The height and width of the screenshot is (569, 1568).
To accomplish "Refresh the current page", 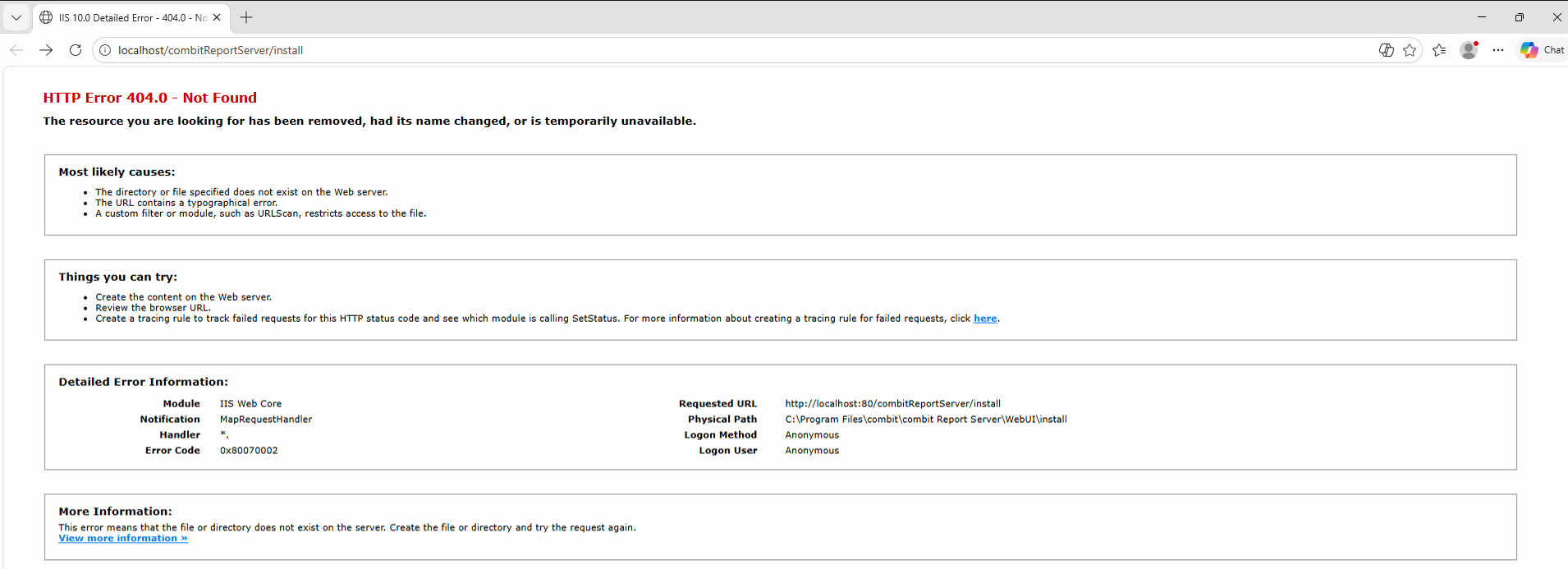I will click(x=76, y=50).
